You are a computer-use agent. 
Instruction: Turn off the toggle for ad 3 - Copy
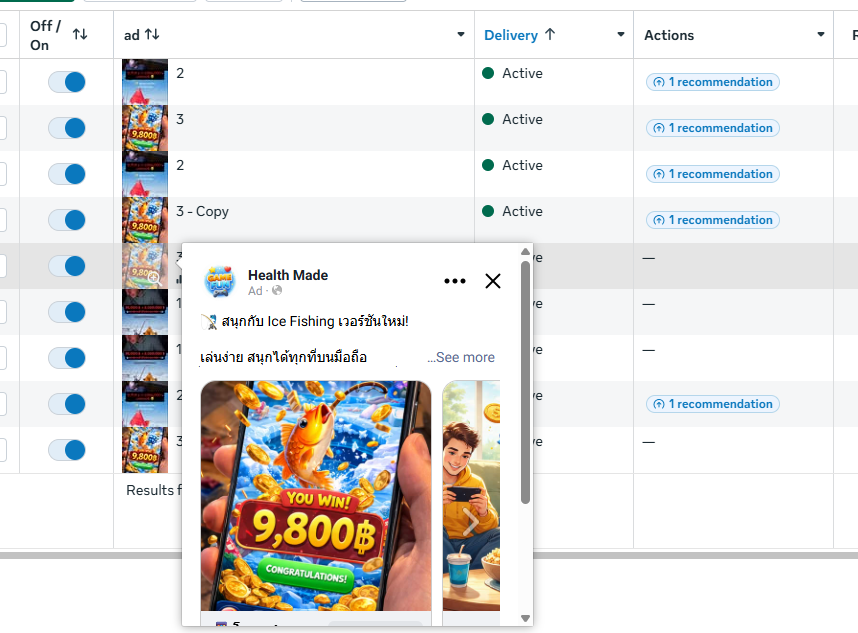(x=67, y=220)
